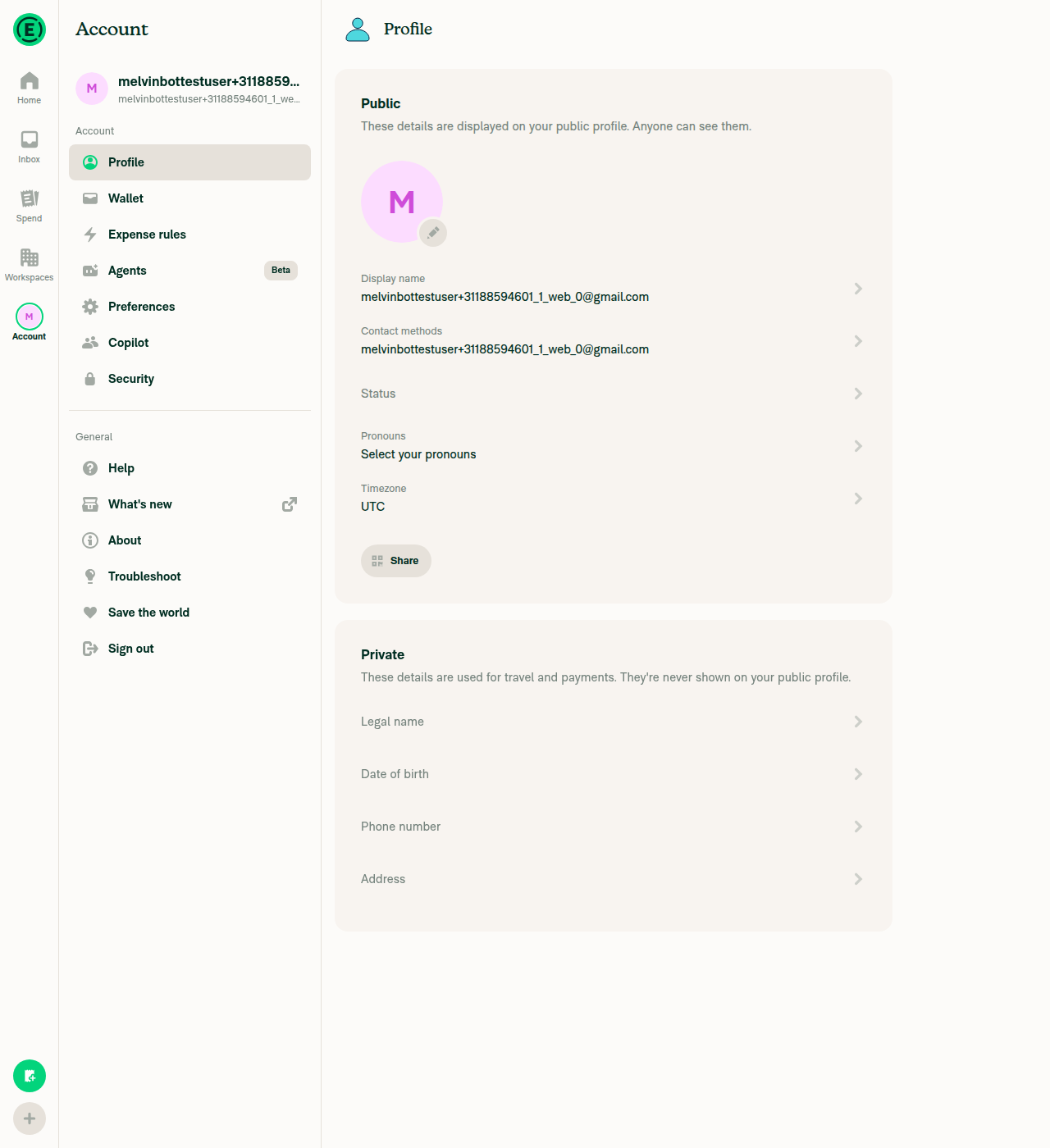Viewport: 1050px width, 1148px height.
Task: Click the Beta badge next to Agents
Action: tap(281, 271)
